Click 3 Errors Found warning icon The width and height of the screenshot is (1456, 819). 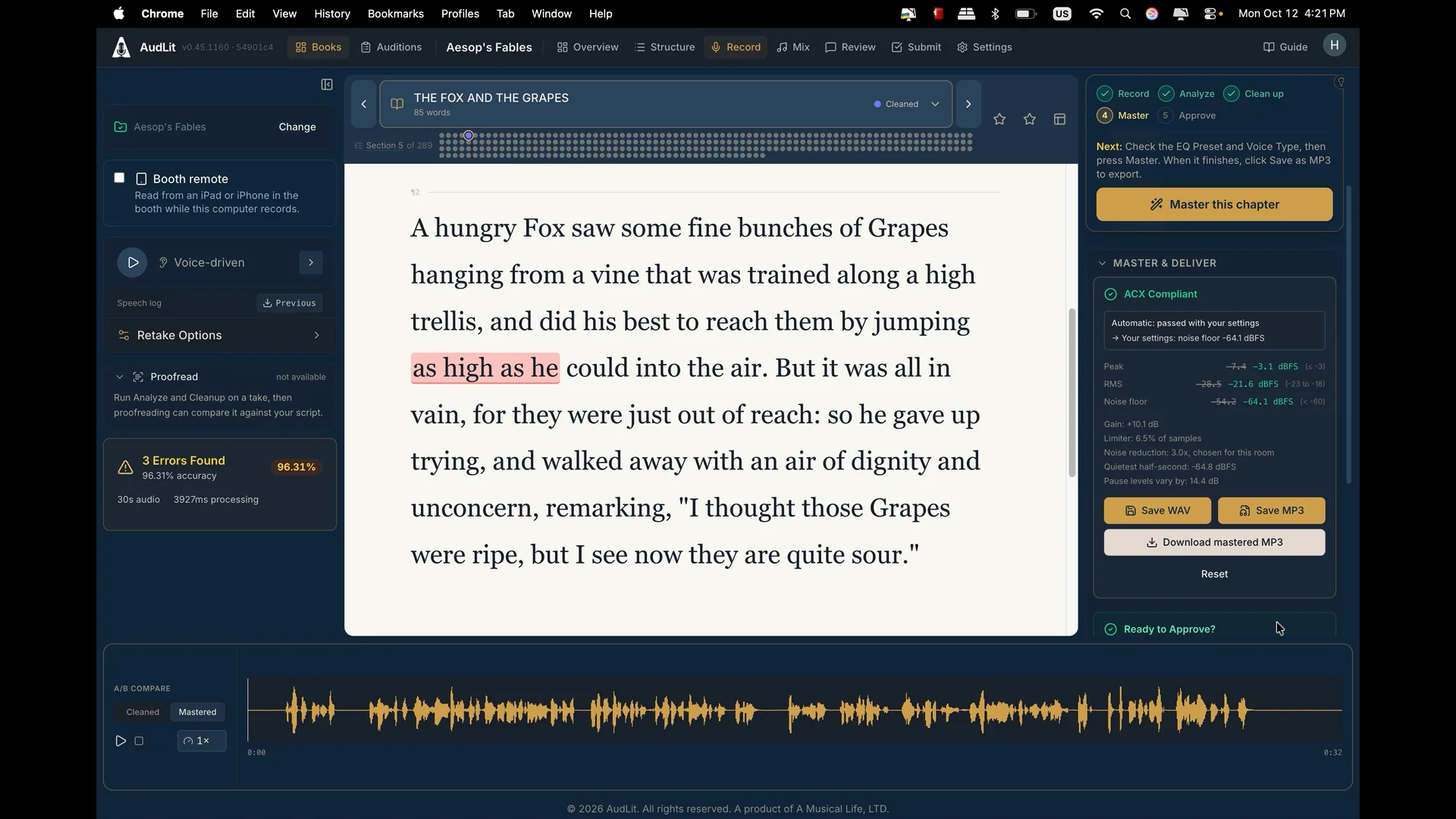126,467
